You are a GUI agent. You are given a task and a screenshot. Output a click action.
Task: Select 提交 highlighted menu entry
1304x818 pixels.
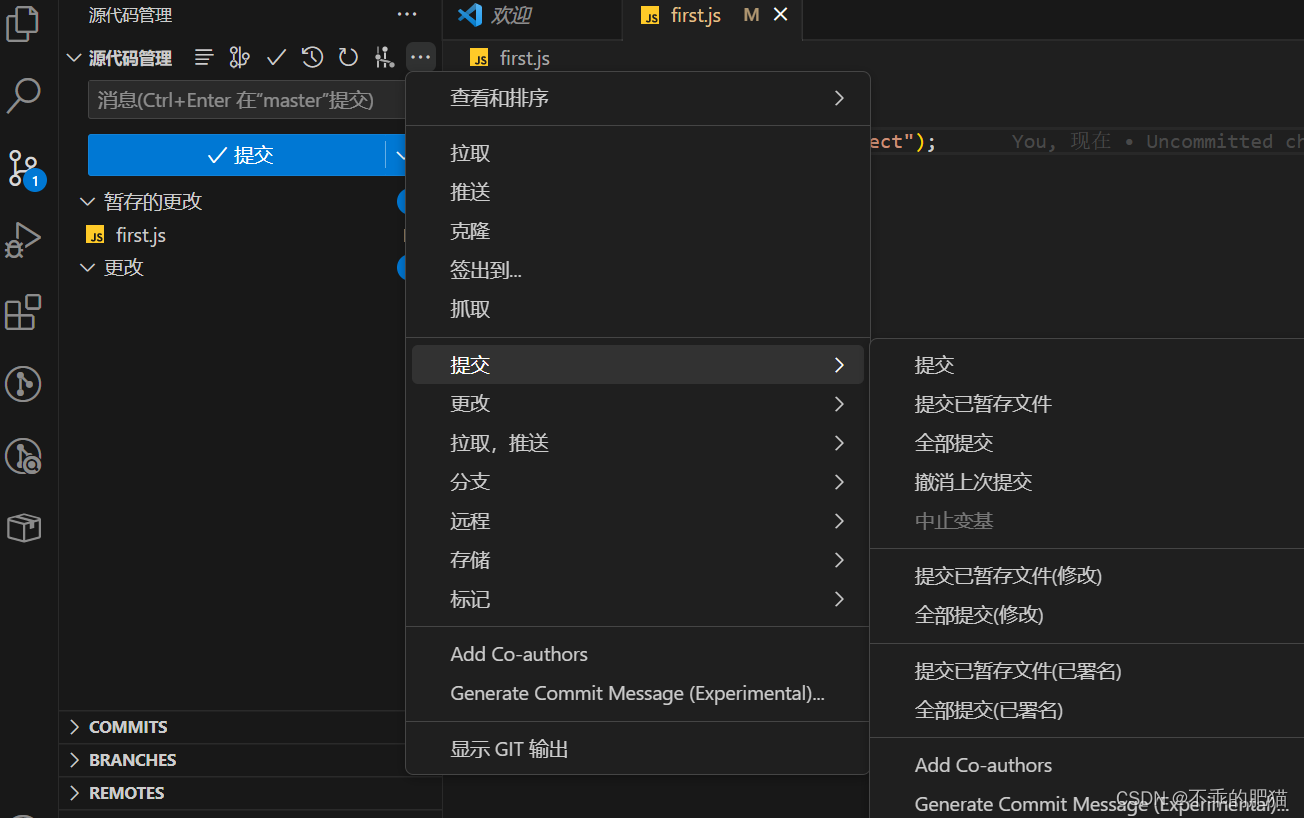point(637,365)
